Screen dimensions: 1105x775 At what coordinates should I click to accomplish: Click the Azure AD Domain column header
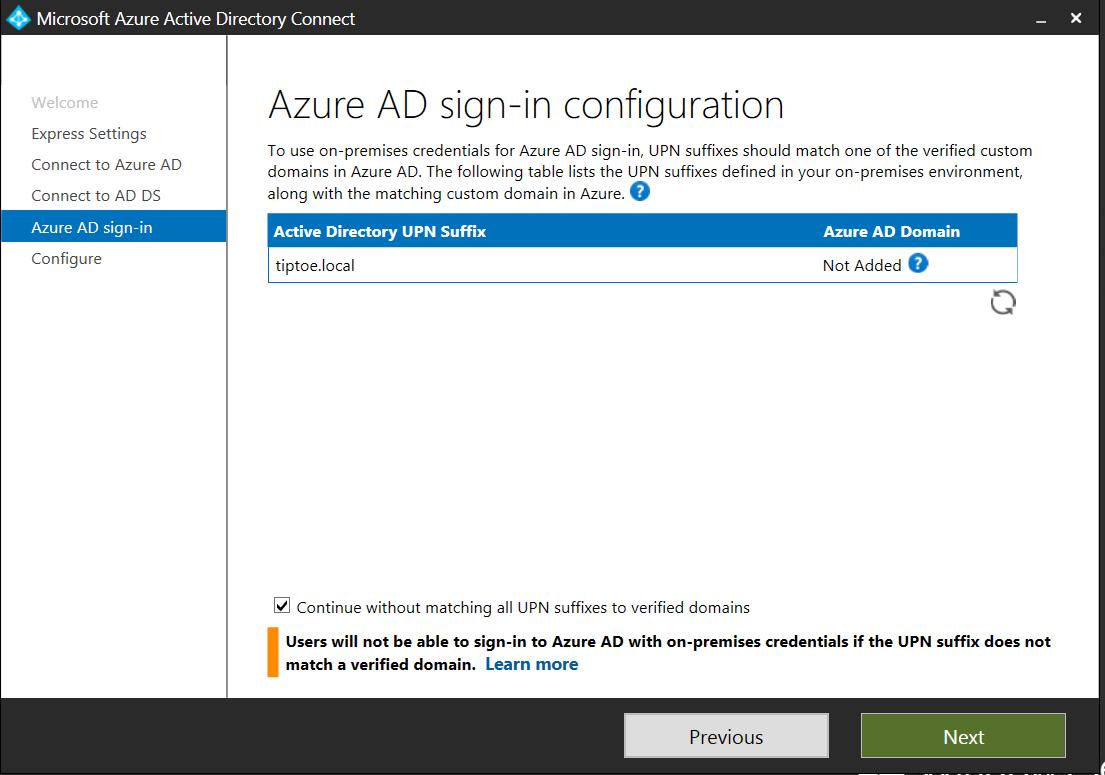(x=891, y=231)
